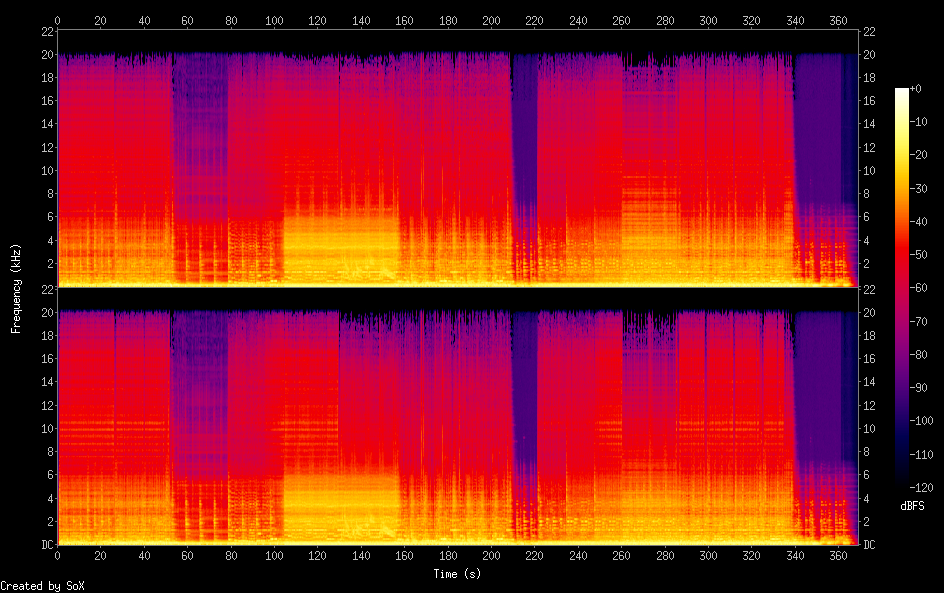Click the 100 tick on the top time axis
This screenshot has height=593, width=944.
[274, 20]
